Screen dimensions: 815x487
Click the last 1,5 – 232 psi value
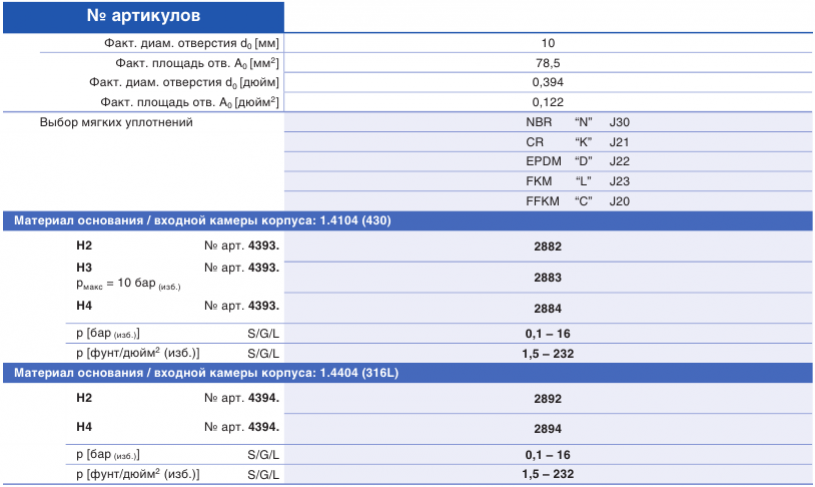[x=548, y=474]
